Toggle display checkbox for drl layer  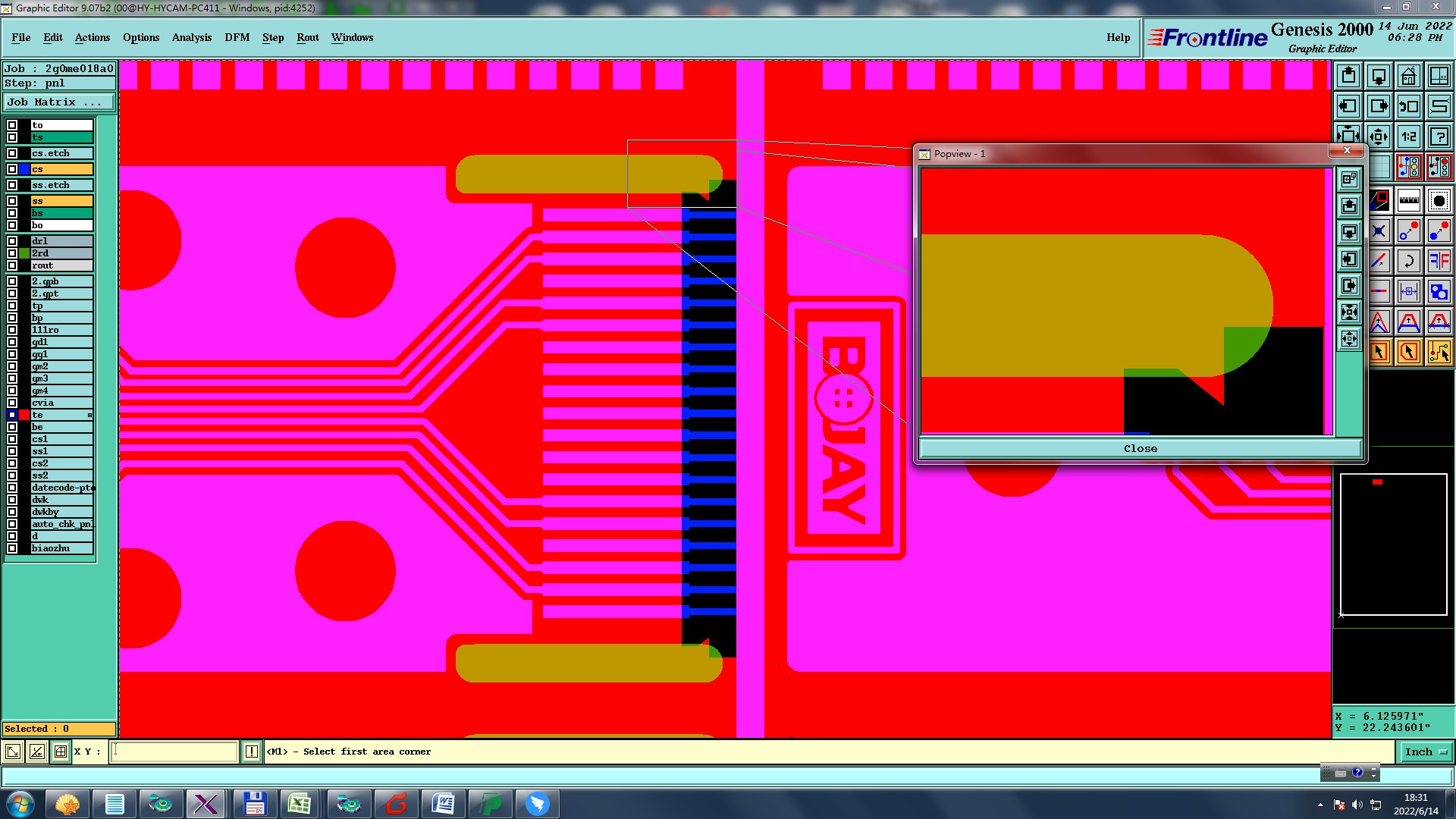[12, 241]
